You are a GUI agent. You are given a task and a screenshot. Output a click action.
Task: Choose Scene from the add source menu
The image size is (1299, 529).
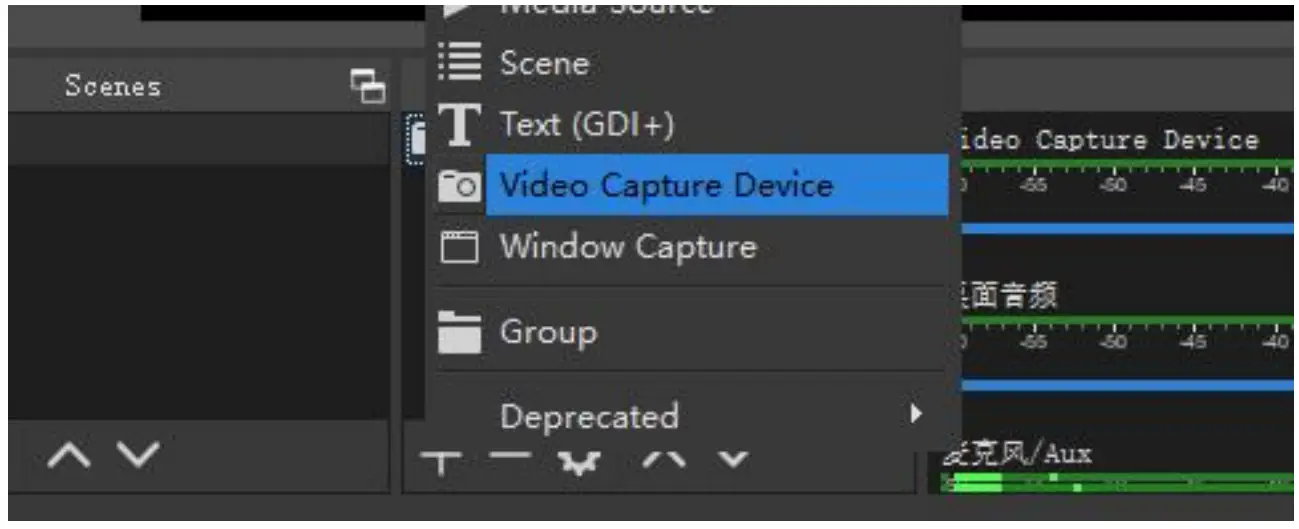pyautogui.click(x=544, y=64)
